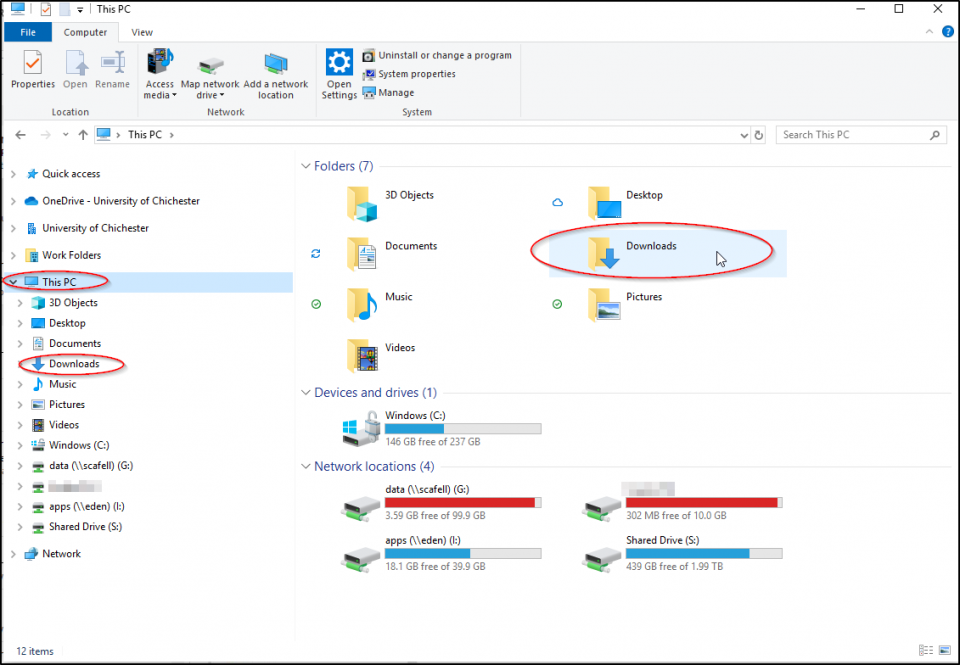The width and height of the screenshot is (960, 665).
Task: Open the Access media menu
Action: point(160,73)
